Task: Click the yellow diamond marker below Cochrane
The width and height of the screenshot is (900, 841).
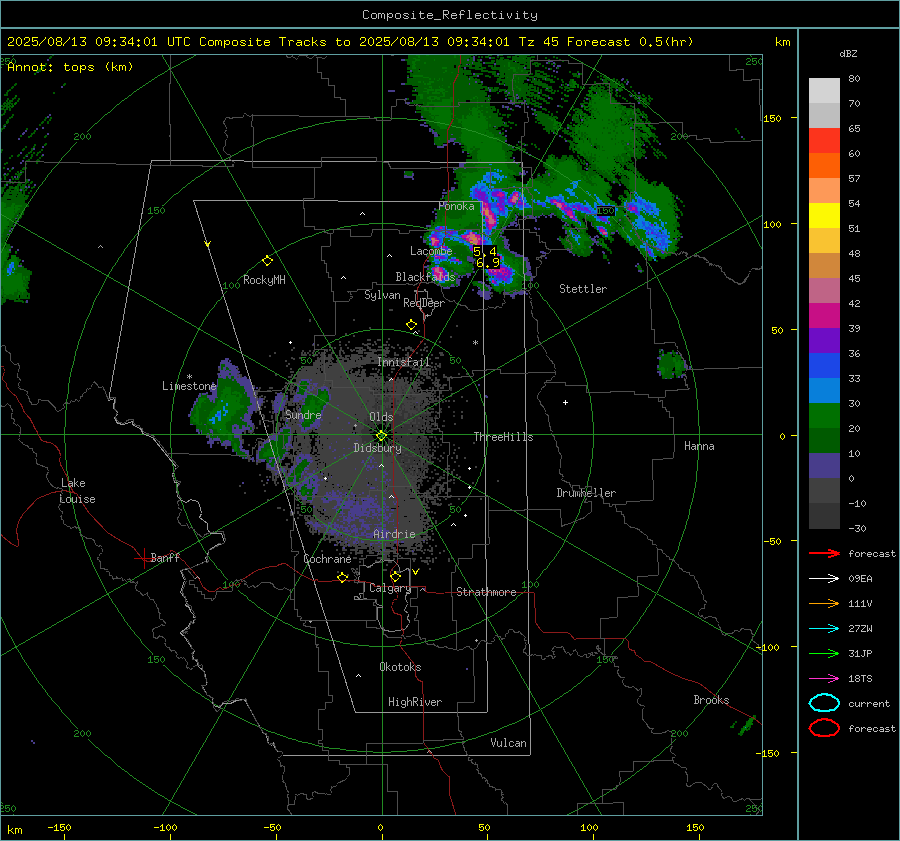Action: point(343,577)
